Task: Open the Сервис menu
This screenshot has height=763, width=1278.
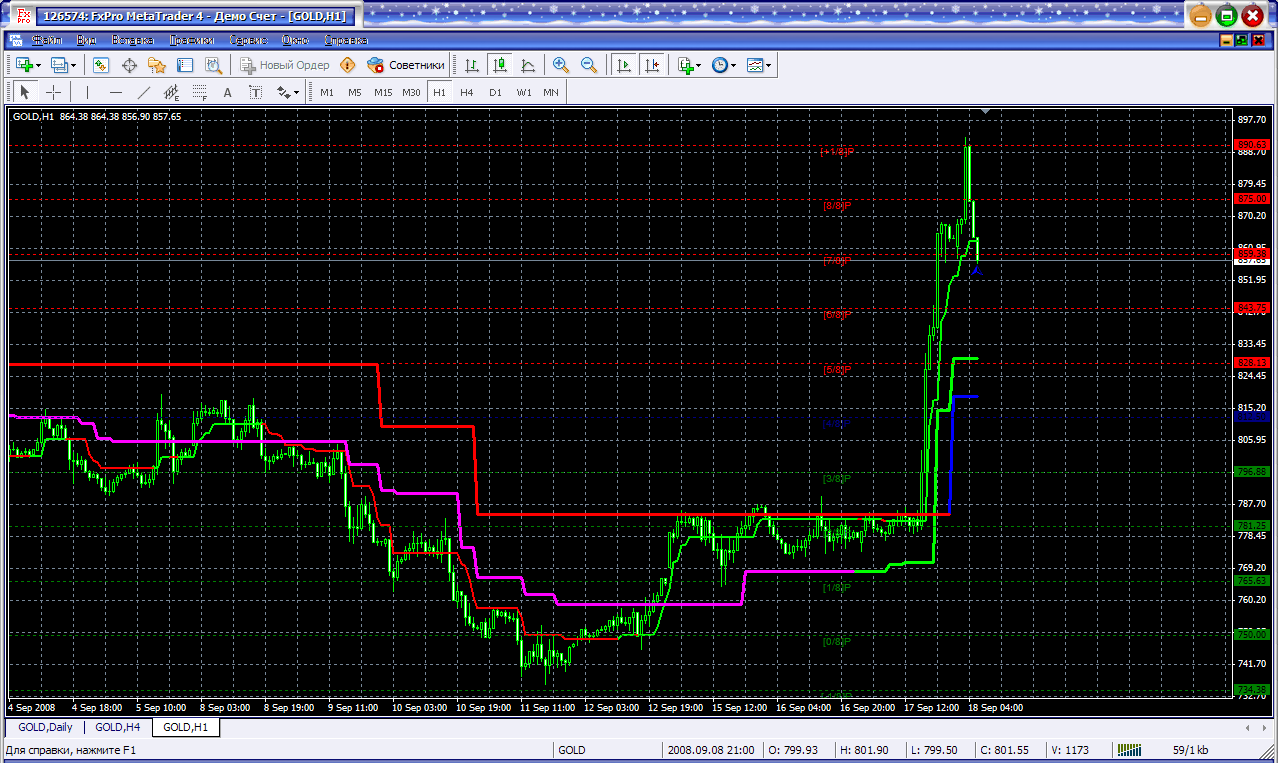Action: (248, 40)
